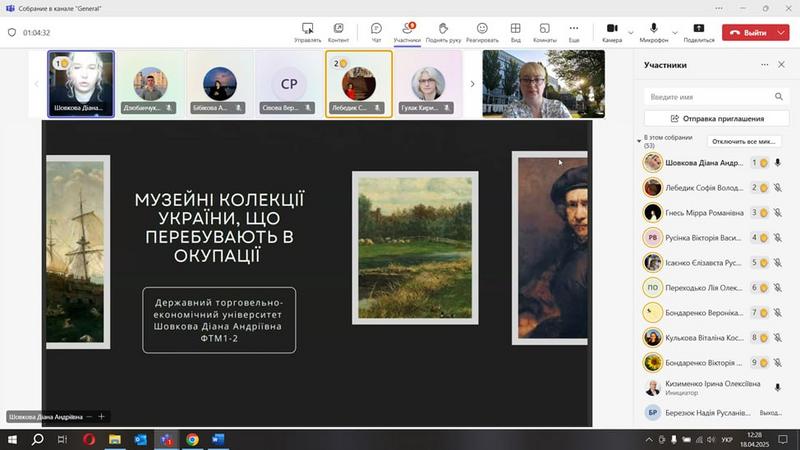The width and height of the screenshot is (800, 450).
Task: Open the Контент toolbar option
Action: click(338, 33)
